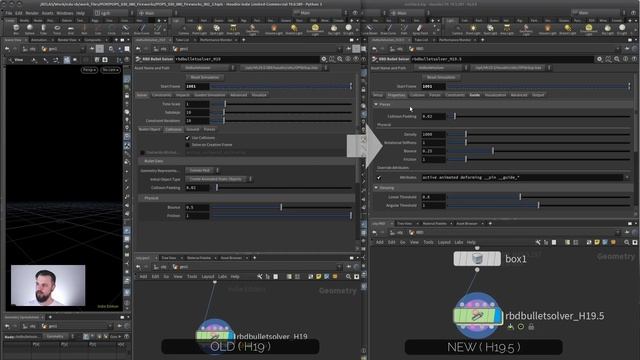
Task: Open Persp viewport dropdown
Action: pos(89,70)
